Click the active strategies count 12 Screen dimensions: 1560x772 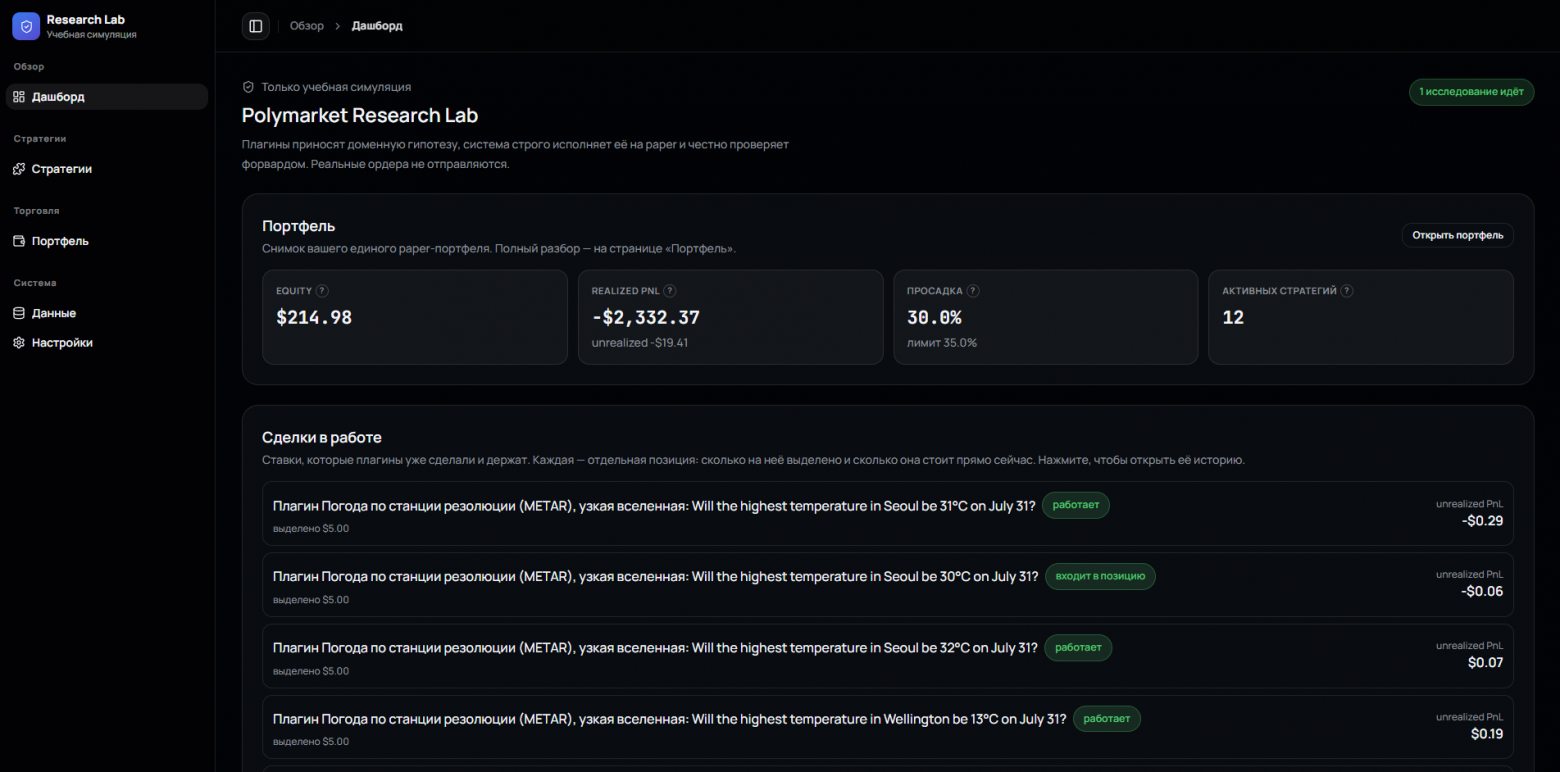point(1233,318)
